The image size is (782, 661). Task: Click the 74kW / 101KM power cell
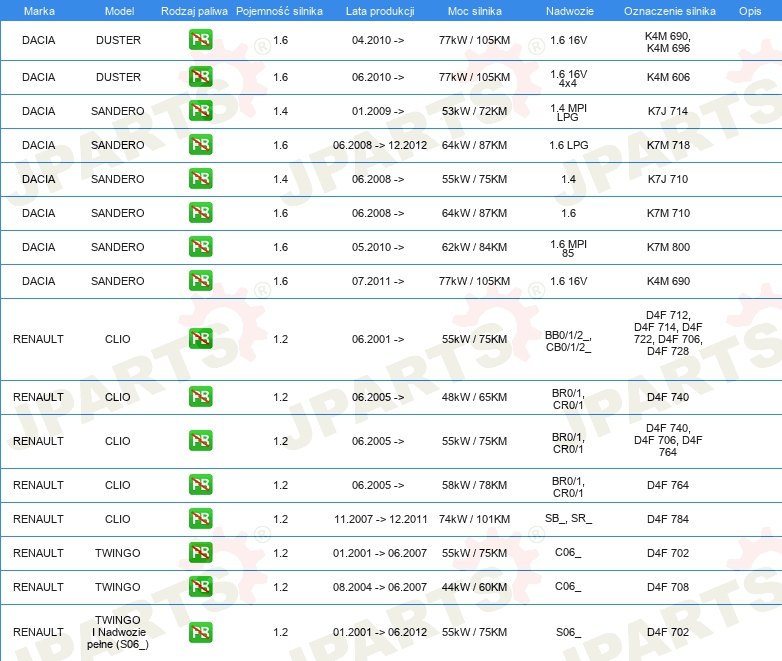click(474, 519)
